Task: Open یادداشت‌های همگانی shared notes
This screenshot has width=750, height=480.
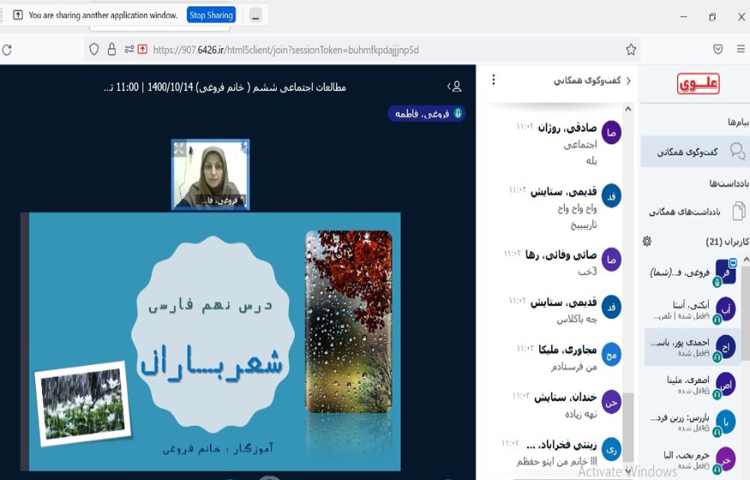Action: (696, 211)
